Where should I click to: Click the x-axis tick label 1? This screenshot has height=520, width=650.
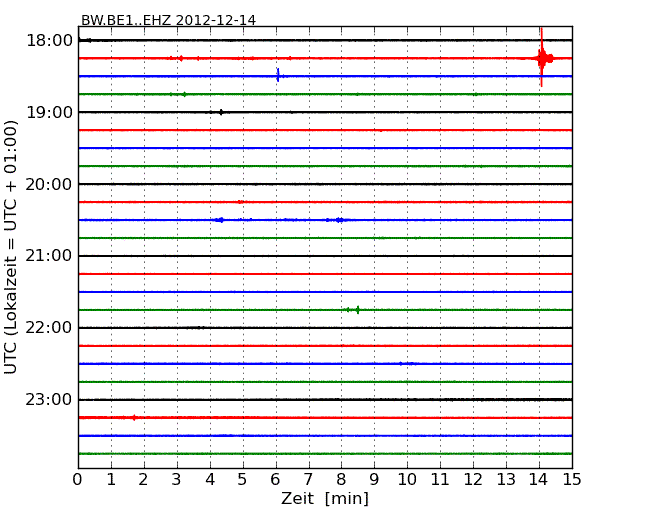[x=111, y=479]
